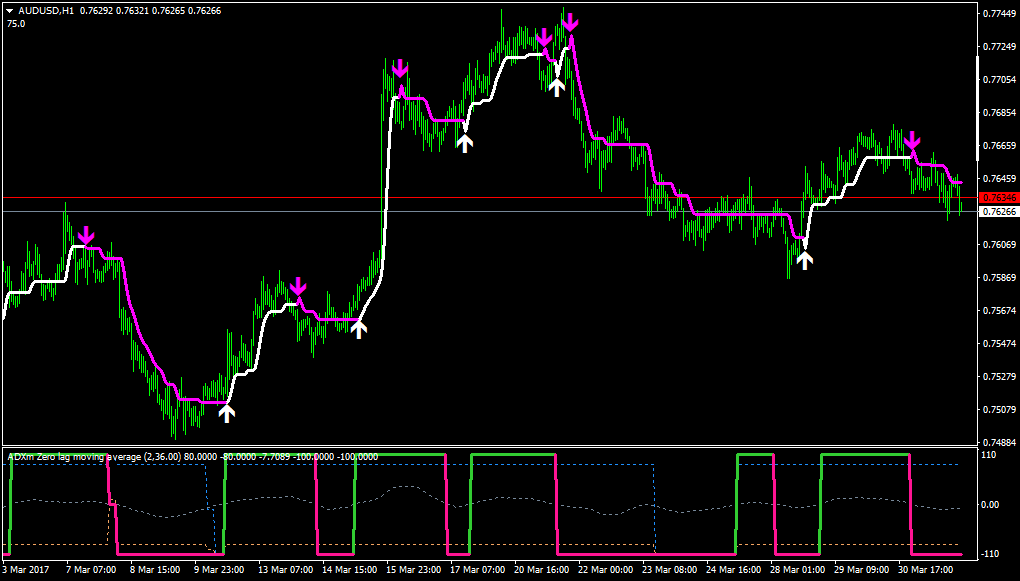The image size is (1020, 581).
Task: Click the 29 Mar 09:00 time label
Action: 862,570
